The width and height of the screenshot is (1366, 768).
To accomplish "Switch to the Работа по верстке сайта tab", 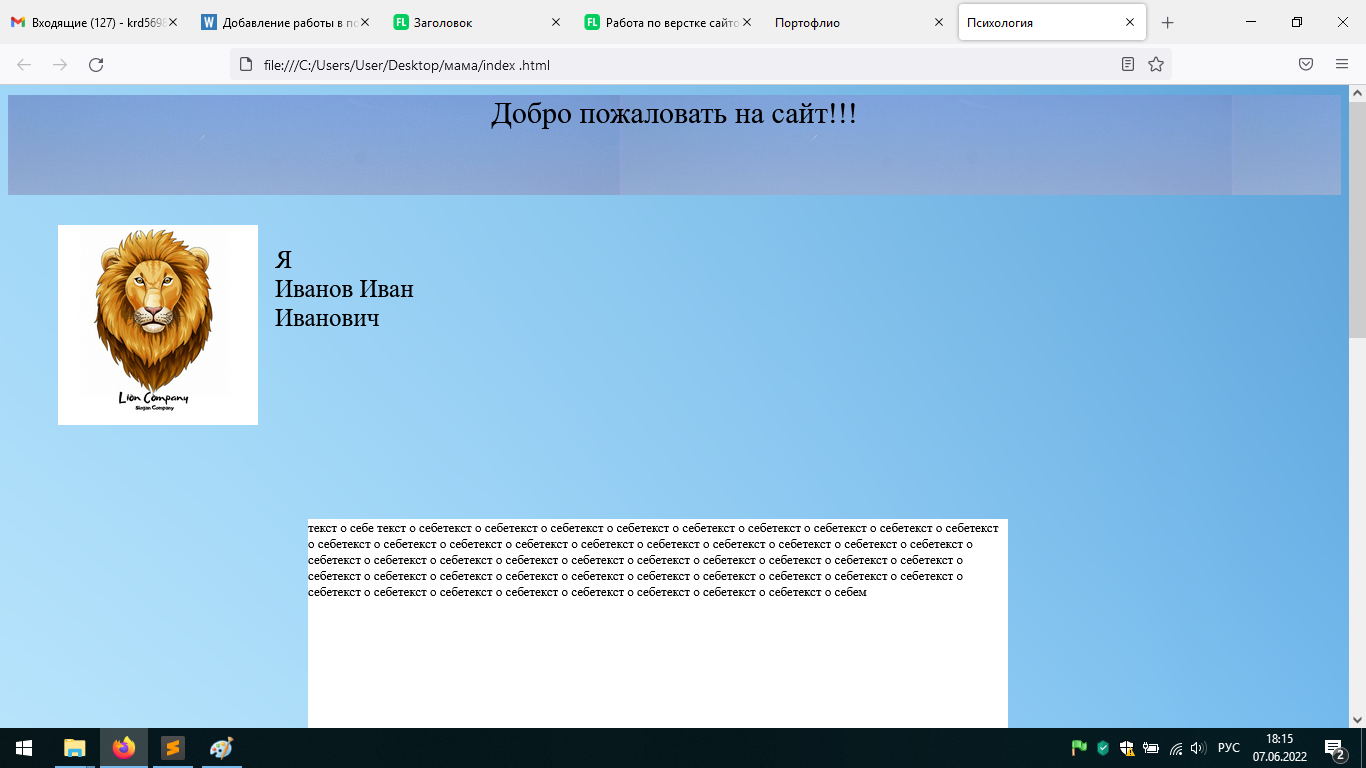I will click(x=669, y=22).
